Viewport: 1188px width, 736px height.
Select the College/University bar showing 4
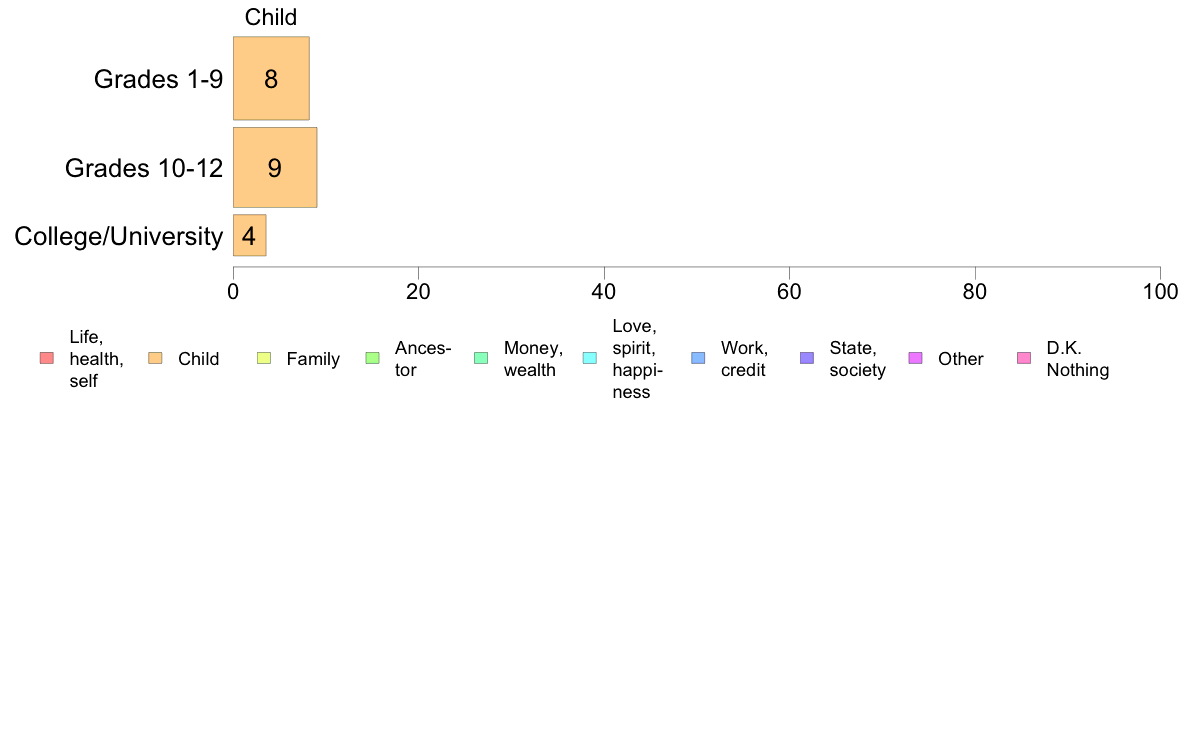249,236
